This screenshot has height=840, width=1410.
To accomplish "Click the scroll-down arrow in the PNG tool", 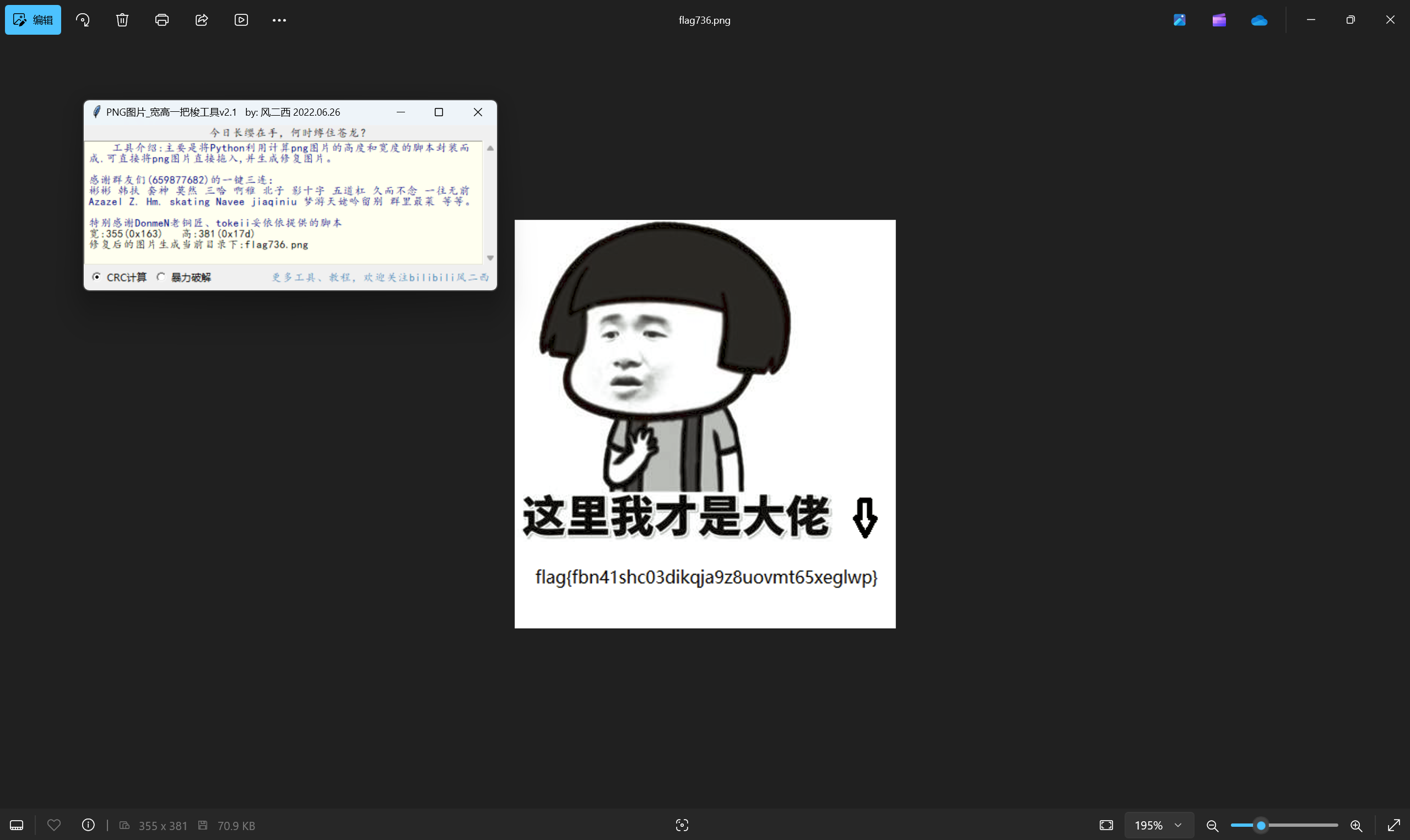I will point(490,258).
